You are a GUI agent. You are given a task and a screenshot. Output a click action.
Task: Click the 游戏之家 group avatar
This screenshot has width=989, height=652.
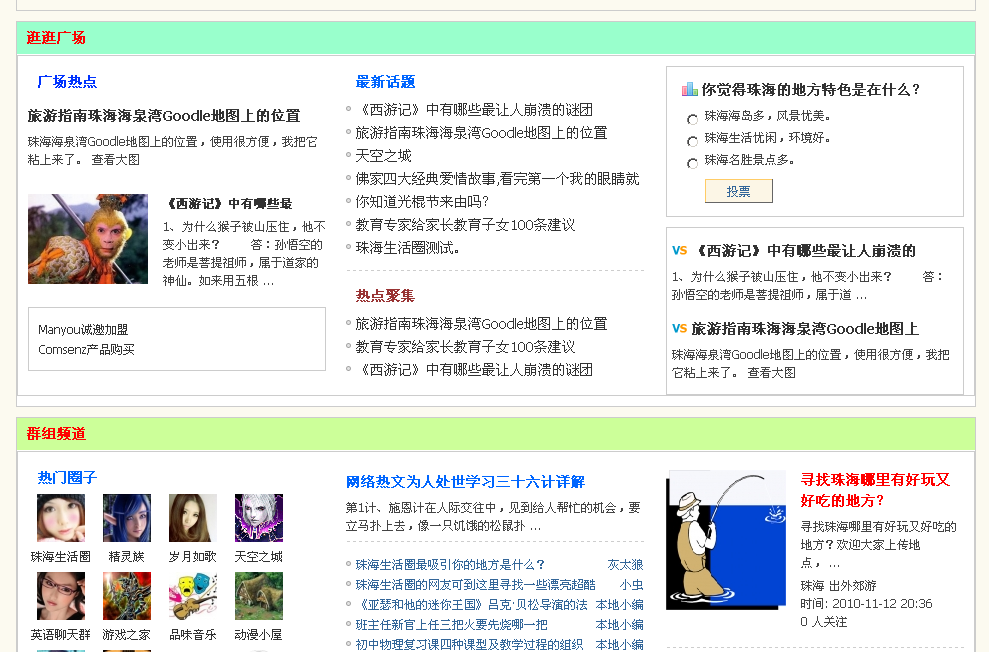(126, 595)
